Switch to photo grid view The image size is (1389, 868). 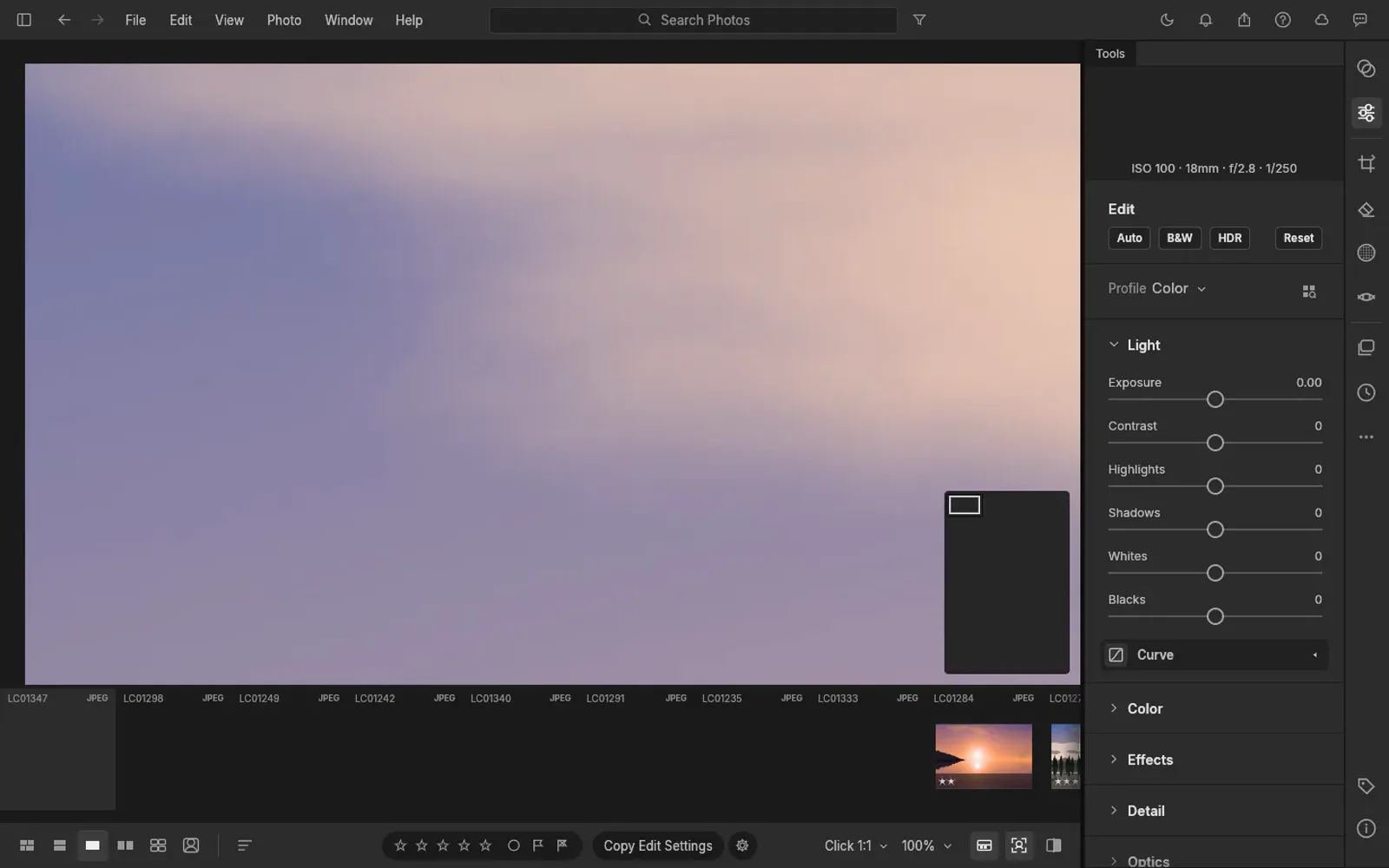(27, 845)
